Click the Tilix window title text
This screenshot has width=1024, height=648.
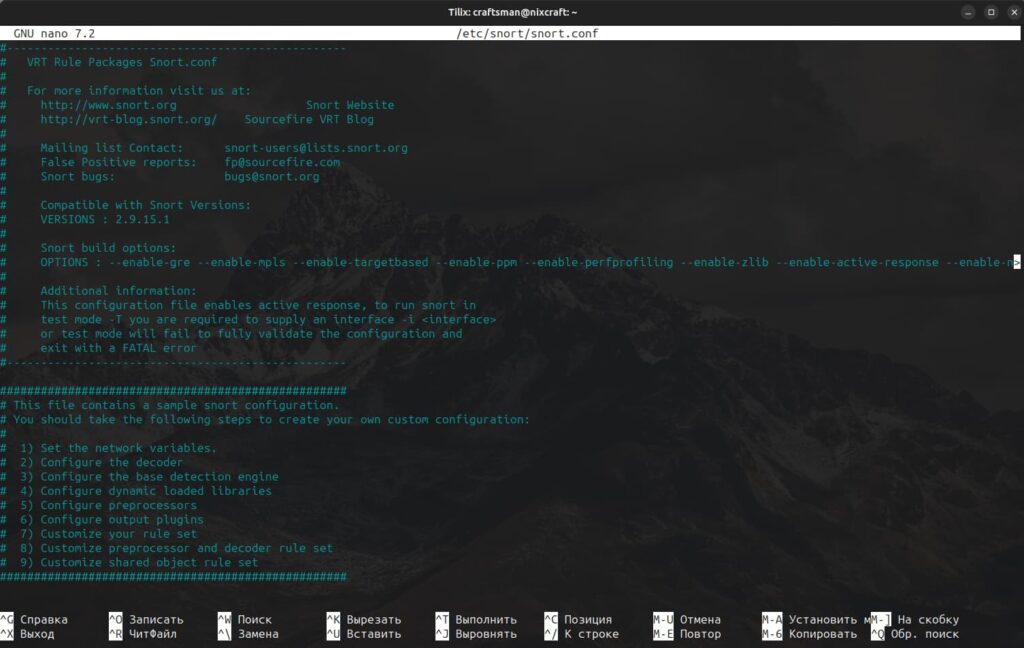click(x=512, y=12)
